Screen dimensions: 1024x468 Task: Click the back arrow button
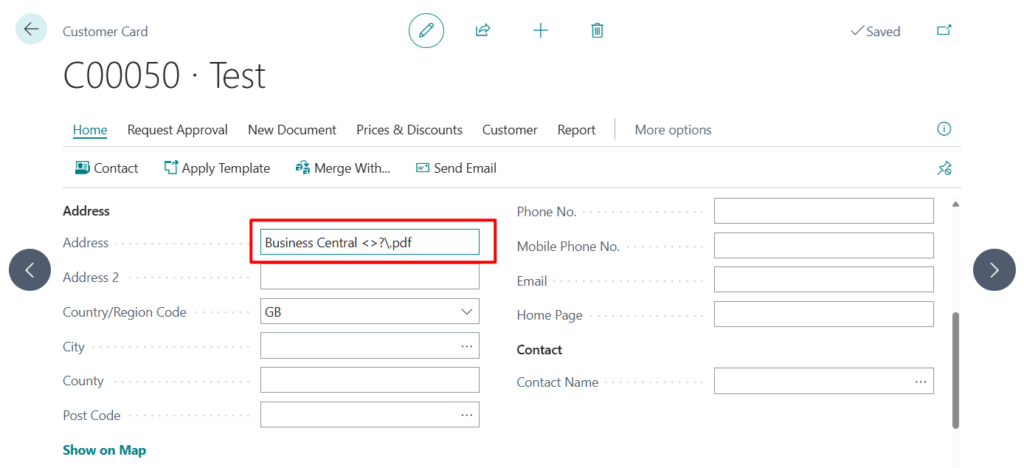click(x=31, y=29)
